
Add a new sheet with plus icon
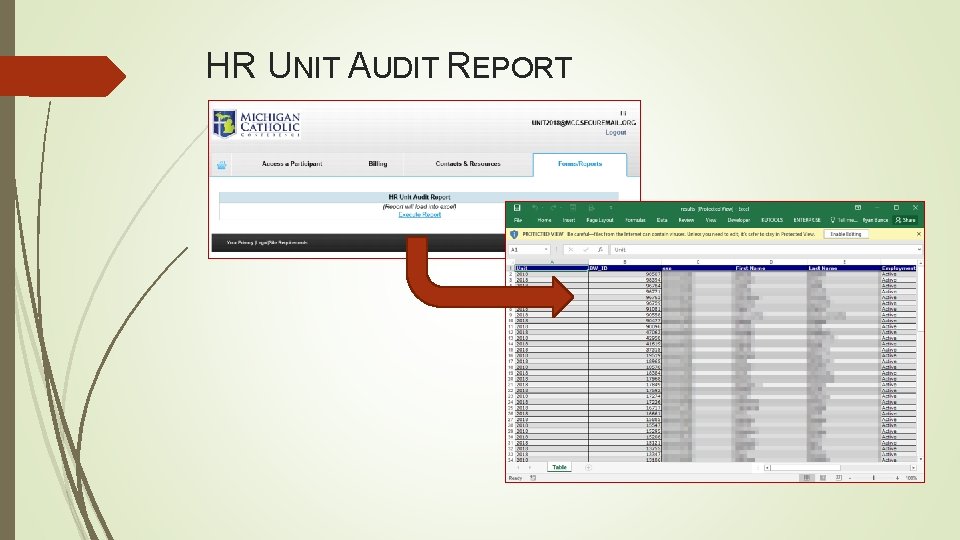point(588,468)
